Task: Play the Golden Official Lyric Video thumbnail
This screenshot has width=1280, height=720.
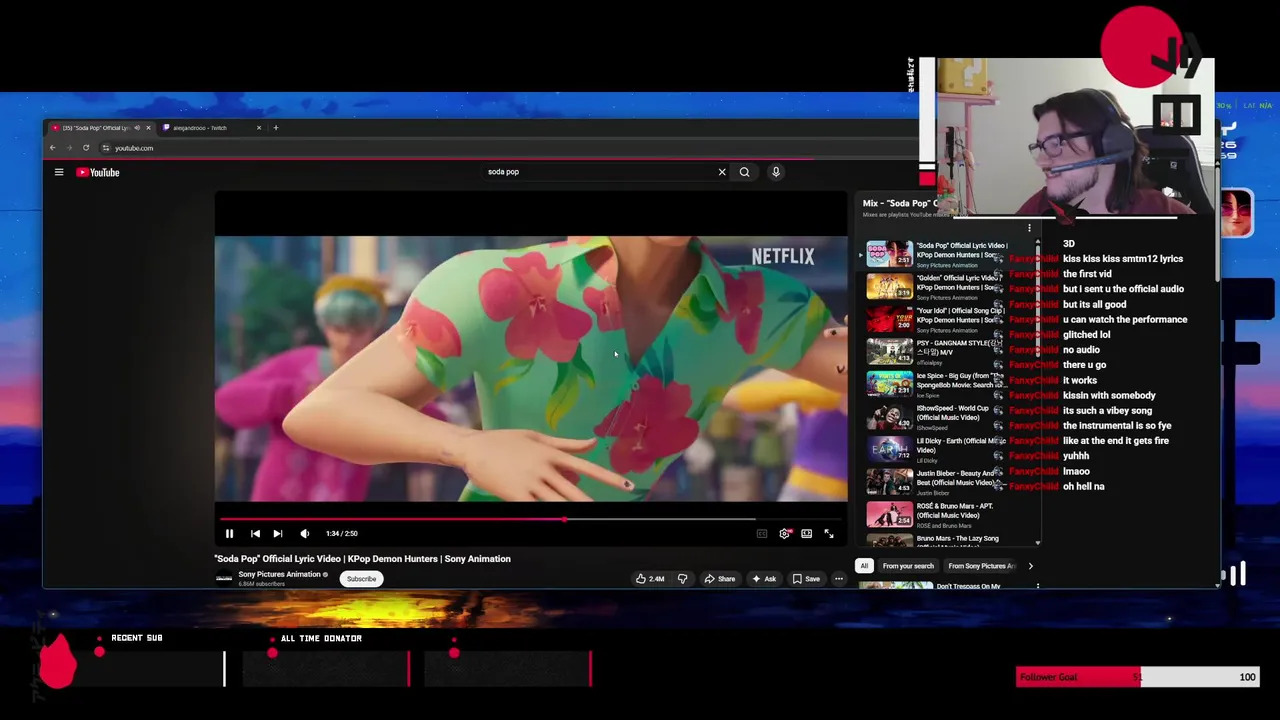Action: [x=889, y=286]
